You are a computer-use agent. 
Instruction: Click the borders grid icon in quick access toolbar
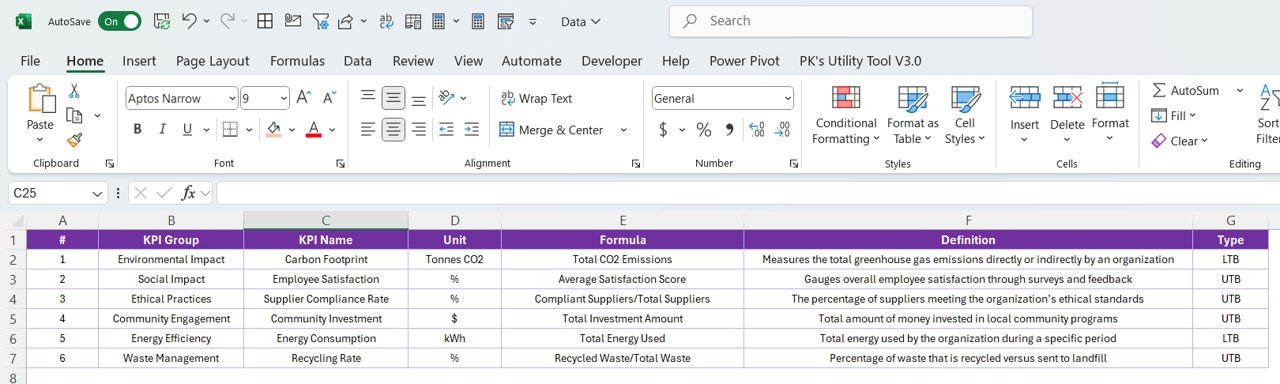click(x=265, y=21)
